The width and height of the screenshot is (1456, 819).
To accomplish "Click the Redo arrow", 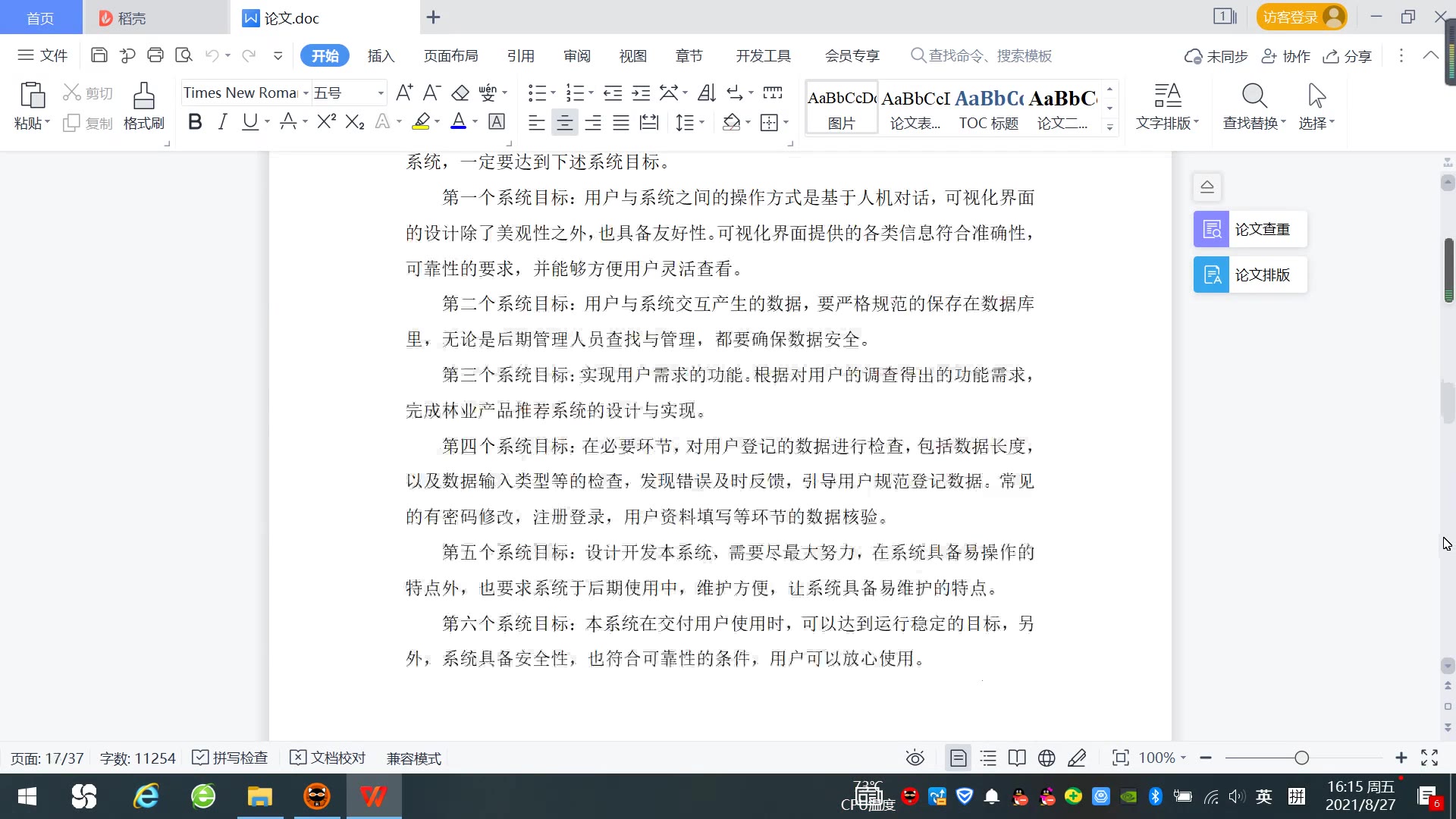I will coord(248,55).
